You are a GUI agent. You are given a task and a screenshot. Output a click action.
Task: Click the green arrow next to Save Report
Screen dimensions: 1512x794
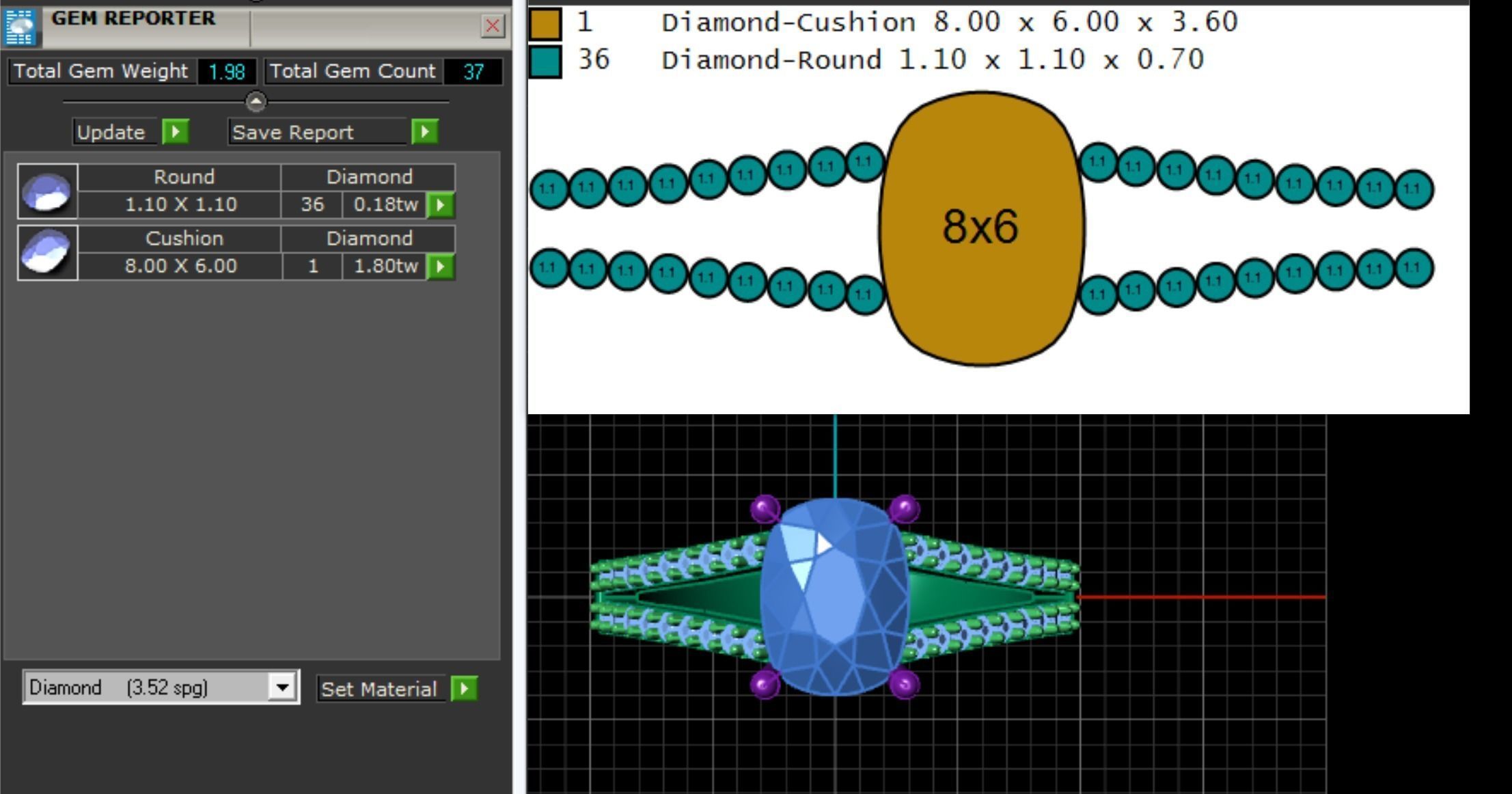click(x=424, y=131)
